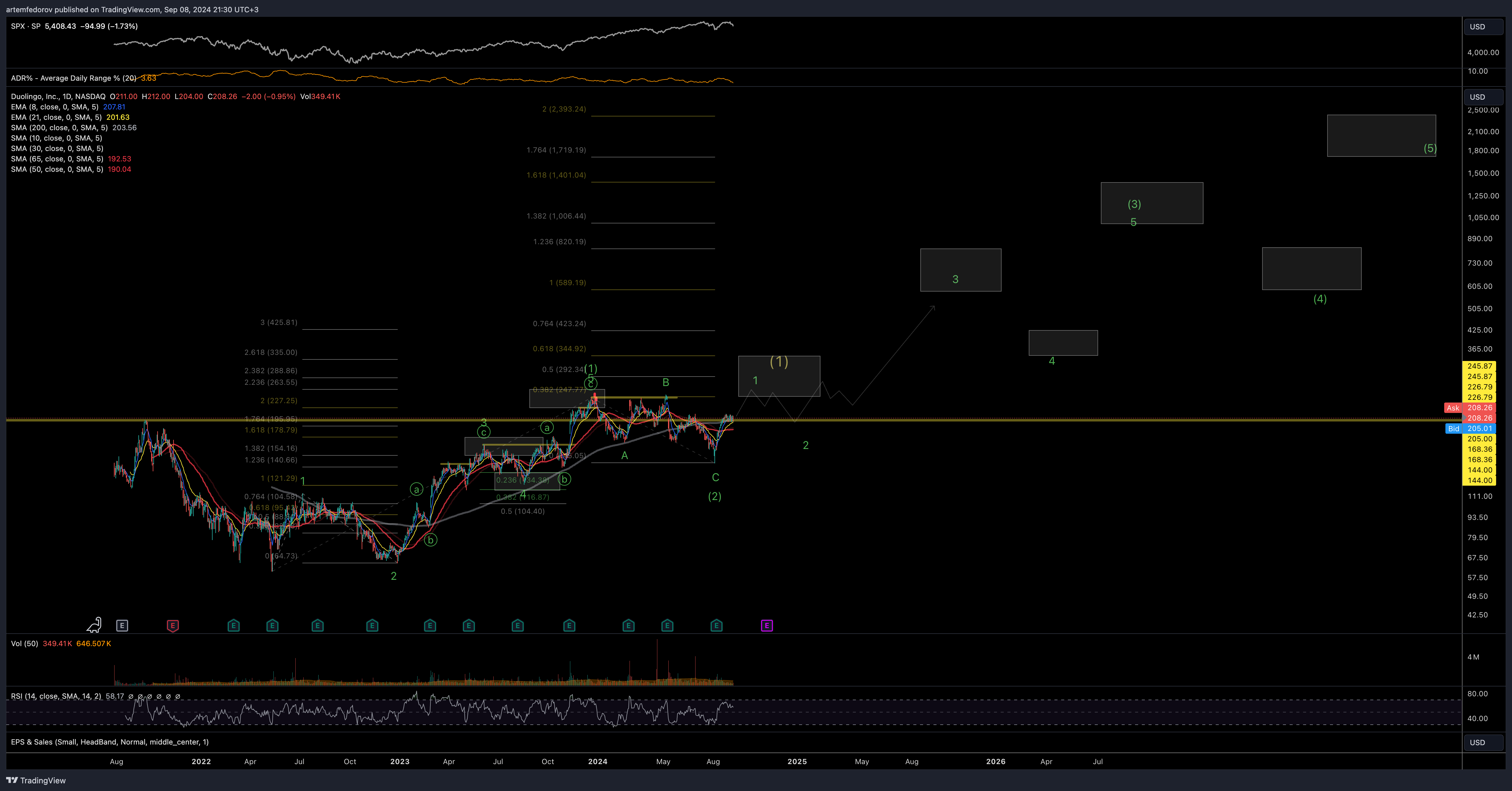Select the EPS & Sales indicator legend

[x=110, y=742]
